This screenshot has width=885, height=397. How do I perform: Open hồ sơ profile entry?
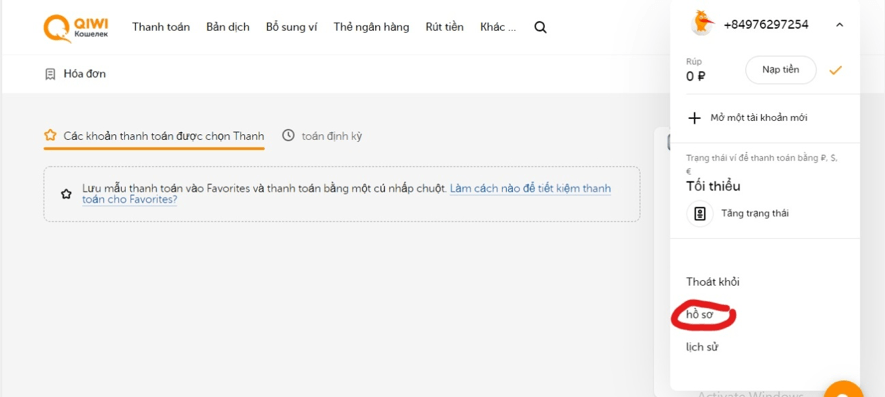[x=700, y=315]
